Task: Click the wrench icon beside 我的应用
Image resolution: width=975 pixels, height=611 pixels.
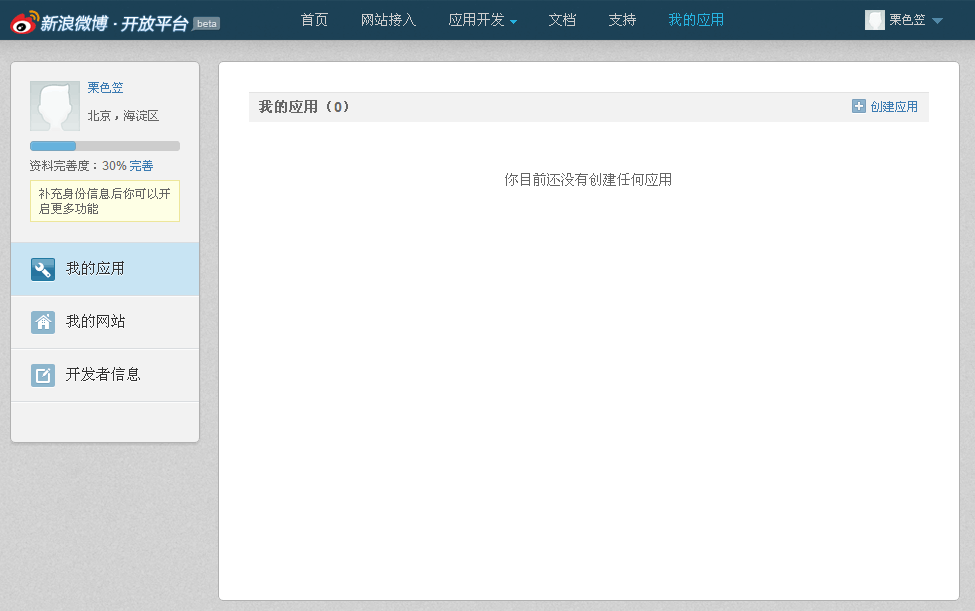Action: coord(43,269)
